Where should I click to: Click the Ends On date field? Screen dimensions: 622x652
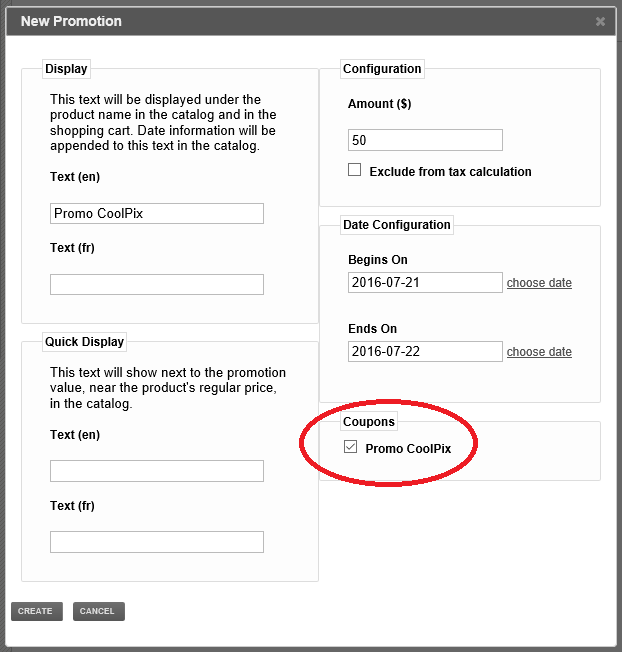click(x=425, y=351)
